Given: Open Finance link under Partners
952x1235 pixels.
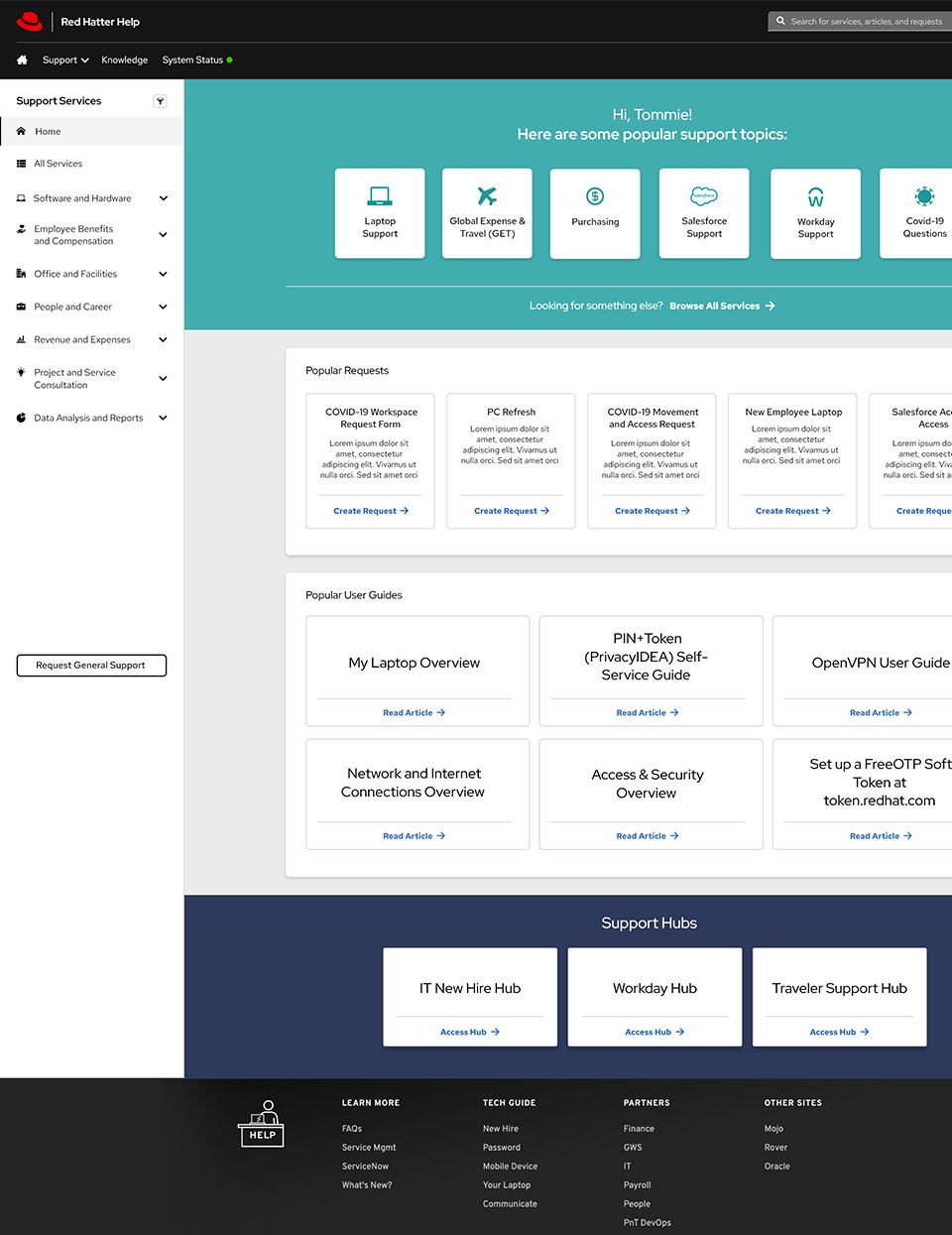Looking at the screenshot, I should click(639, 1129).
